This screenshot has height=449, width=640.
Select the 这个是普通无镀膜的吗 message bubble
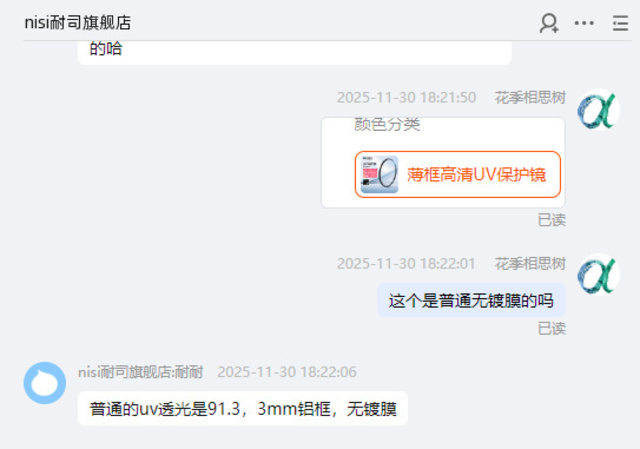tap(471, 300)
